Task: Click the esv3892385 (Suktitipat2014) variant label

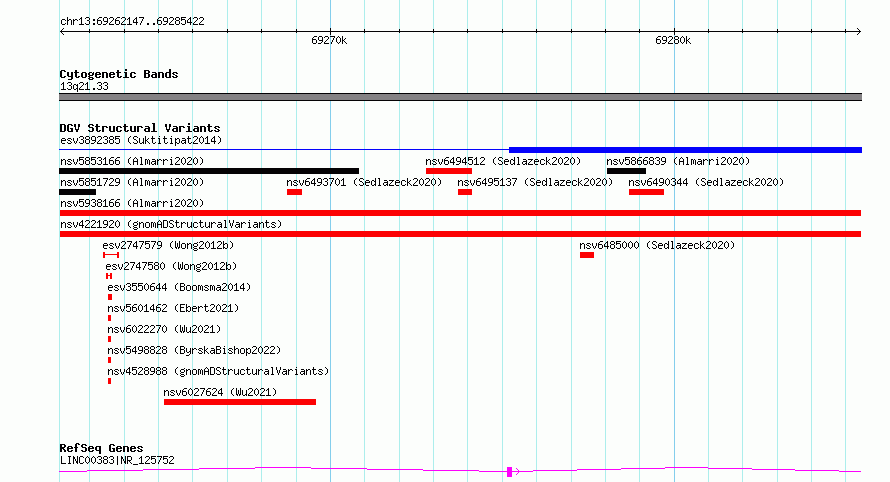Action: tap(141, 140)
